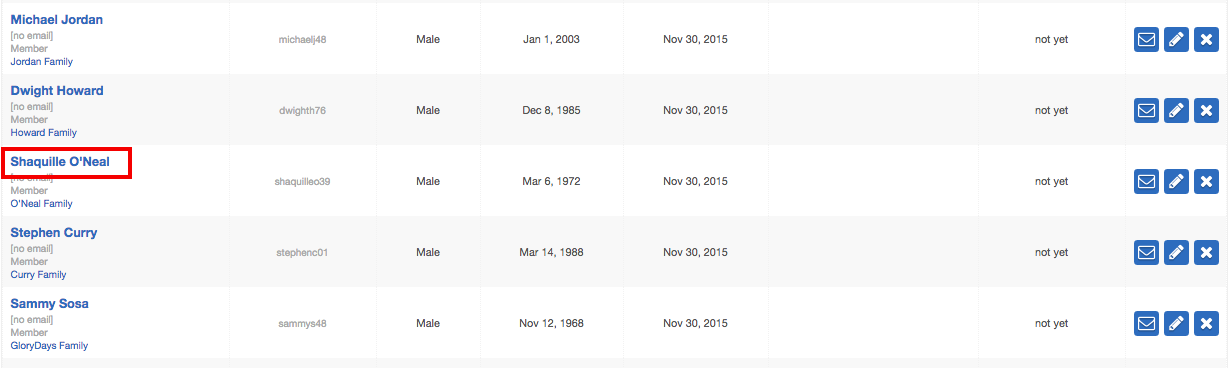Edit Sammy Sosa with pencil icon
Screen dimensions: 1231x368
(x=1177, y=324)
